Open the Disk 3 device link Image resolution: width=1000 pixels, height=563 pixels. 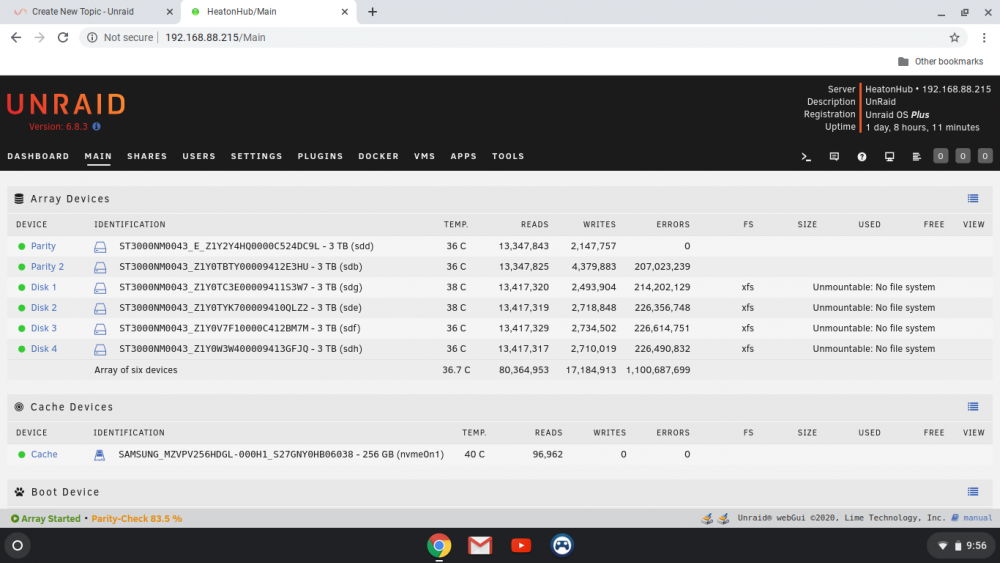pyautogui.click(x=43, y=328)
